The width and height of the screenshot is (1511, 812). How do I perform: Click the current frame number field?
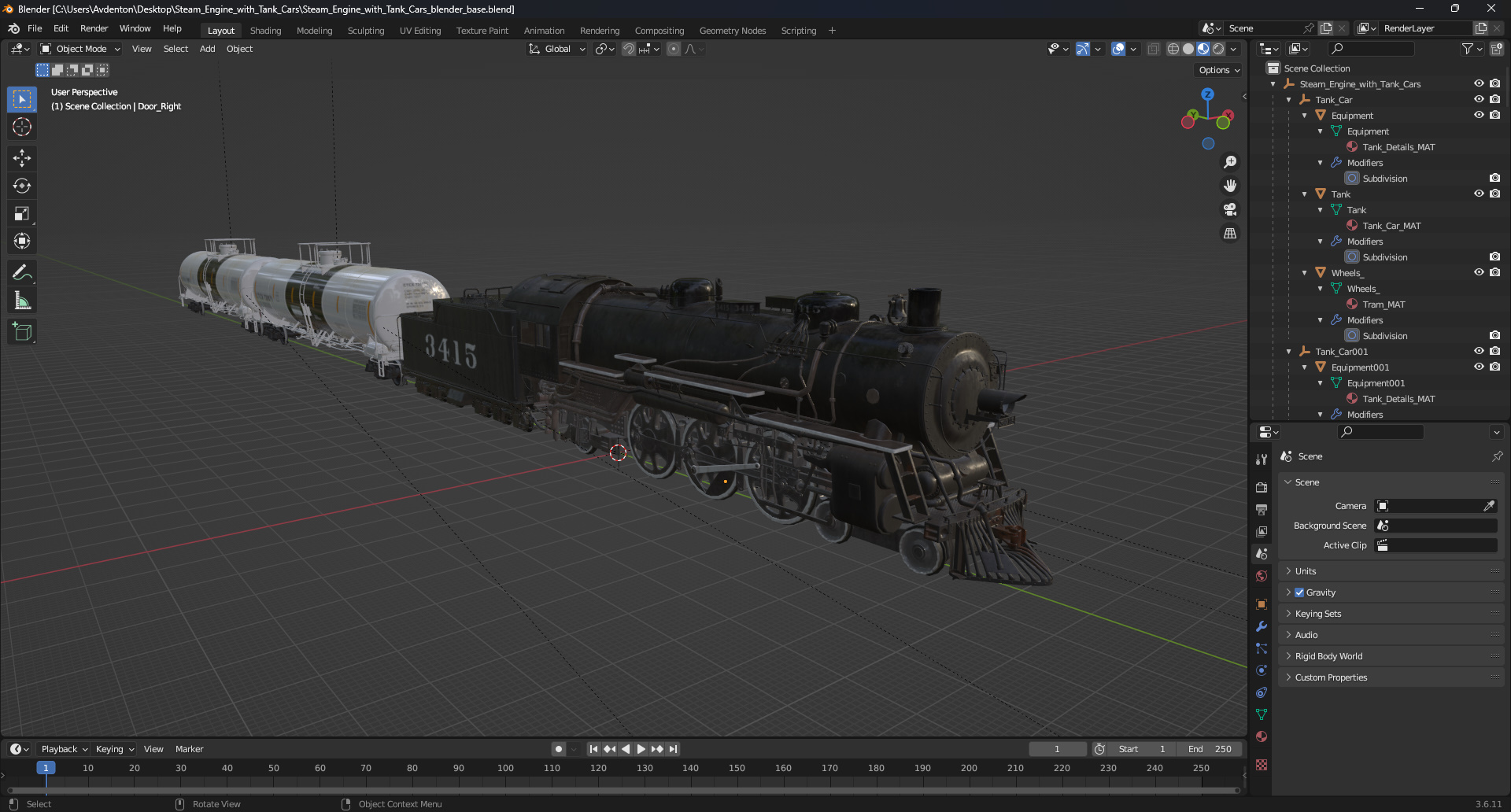click(1057, 749)
